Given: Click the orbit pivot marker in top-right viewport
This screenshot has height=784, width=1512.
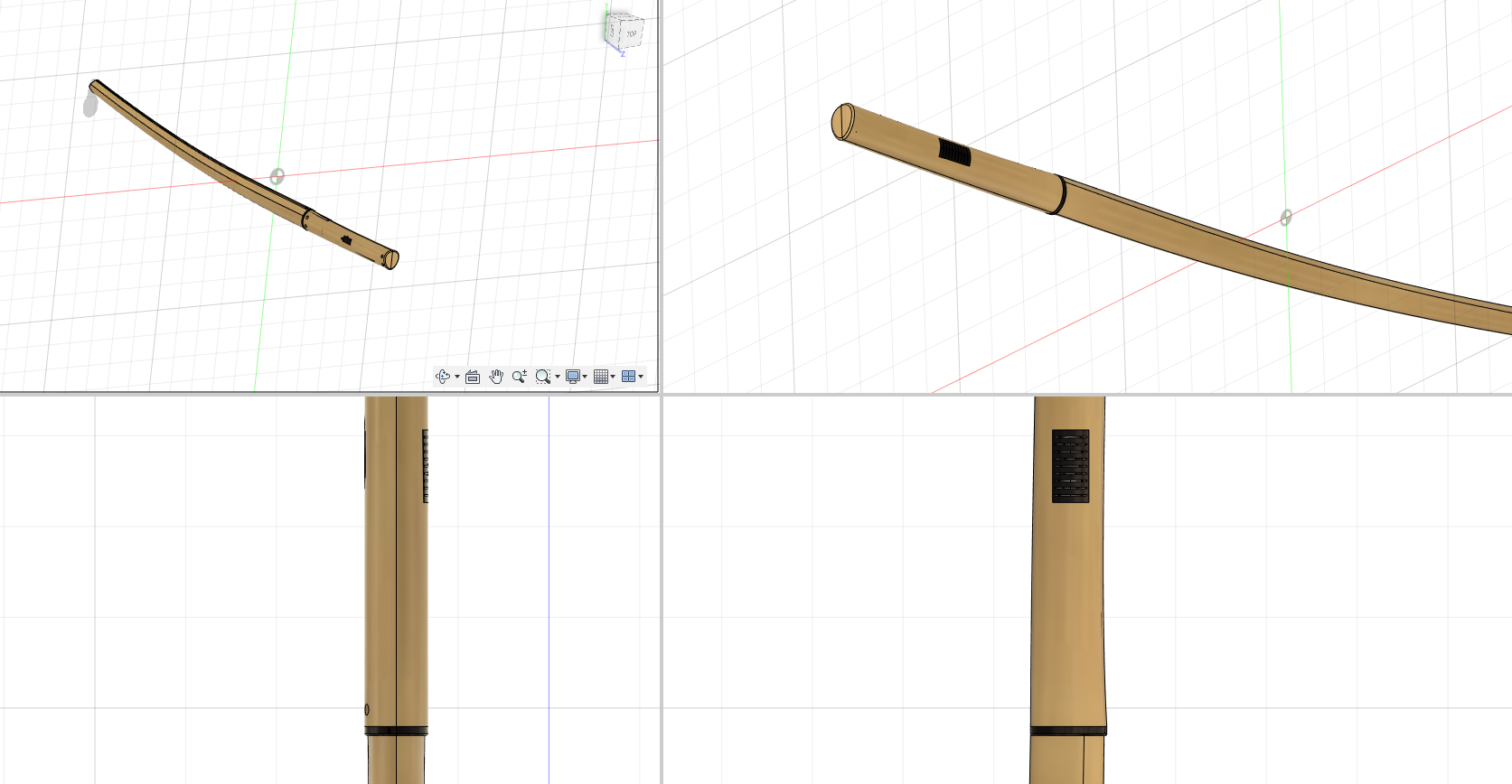Looking at the screenshot, I should click(1286, 218).
